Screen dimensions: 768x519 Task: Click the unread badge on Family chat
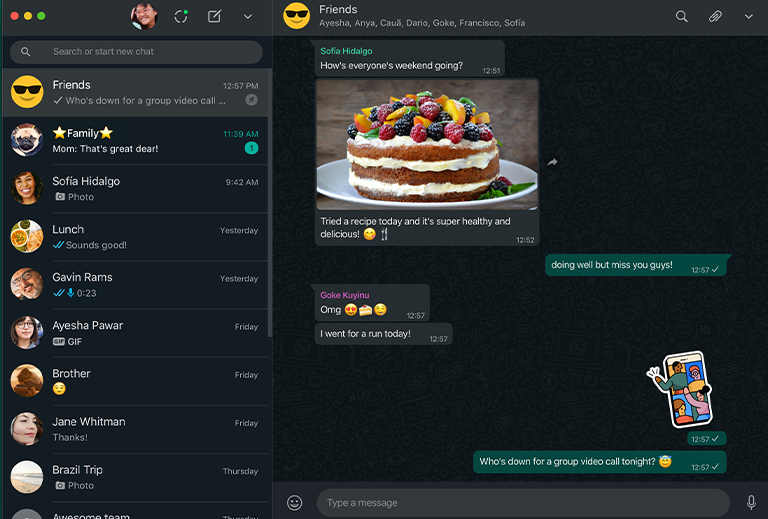pos(251,148)
